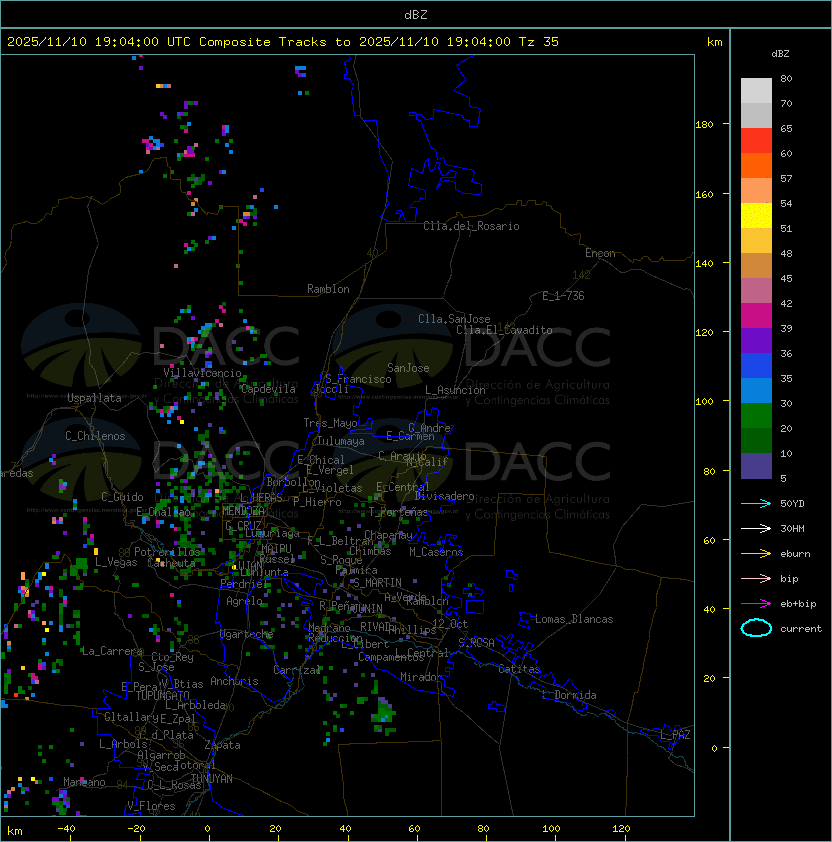The image size is (832, 842).
Task: Click the 'Tz 35' header value
Action: [539, 42]
